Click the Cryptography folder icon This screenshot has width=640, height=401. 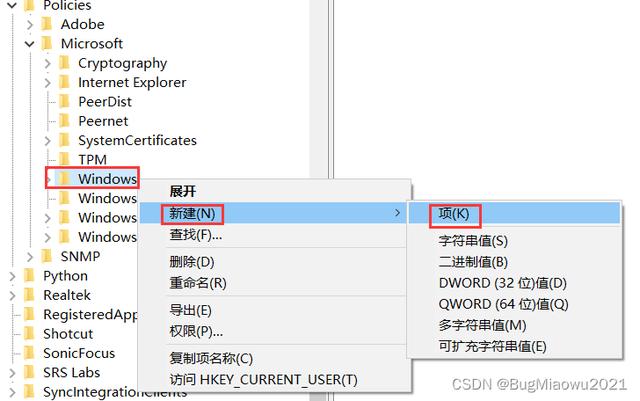point(64,63)
